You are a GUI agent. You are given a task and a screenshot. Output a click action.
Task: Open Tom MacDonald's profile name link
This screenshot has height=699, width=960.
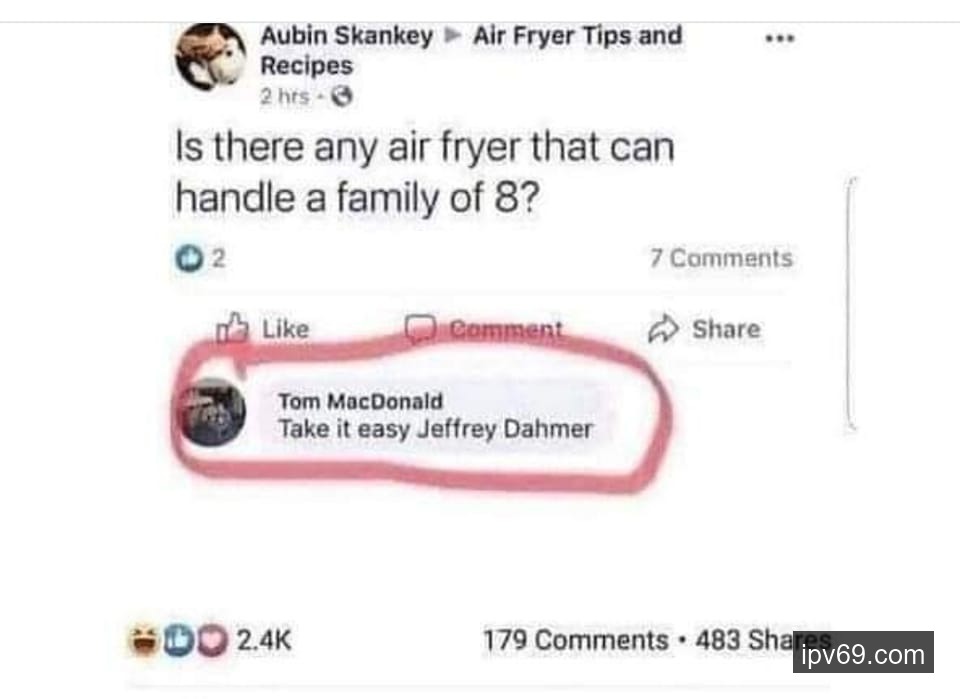[360, 401]
